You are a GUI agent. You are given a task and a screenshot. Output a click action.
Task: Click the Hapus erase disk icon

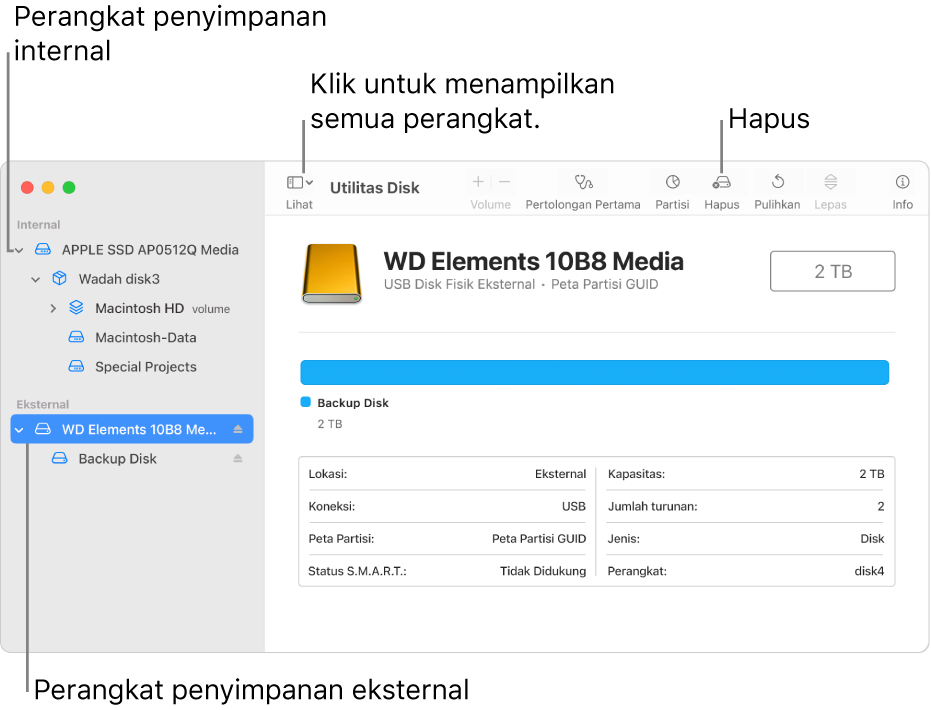pyautogui.click(x=721, y=182)
